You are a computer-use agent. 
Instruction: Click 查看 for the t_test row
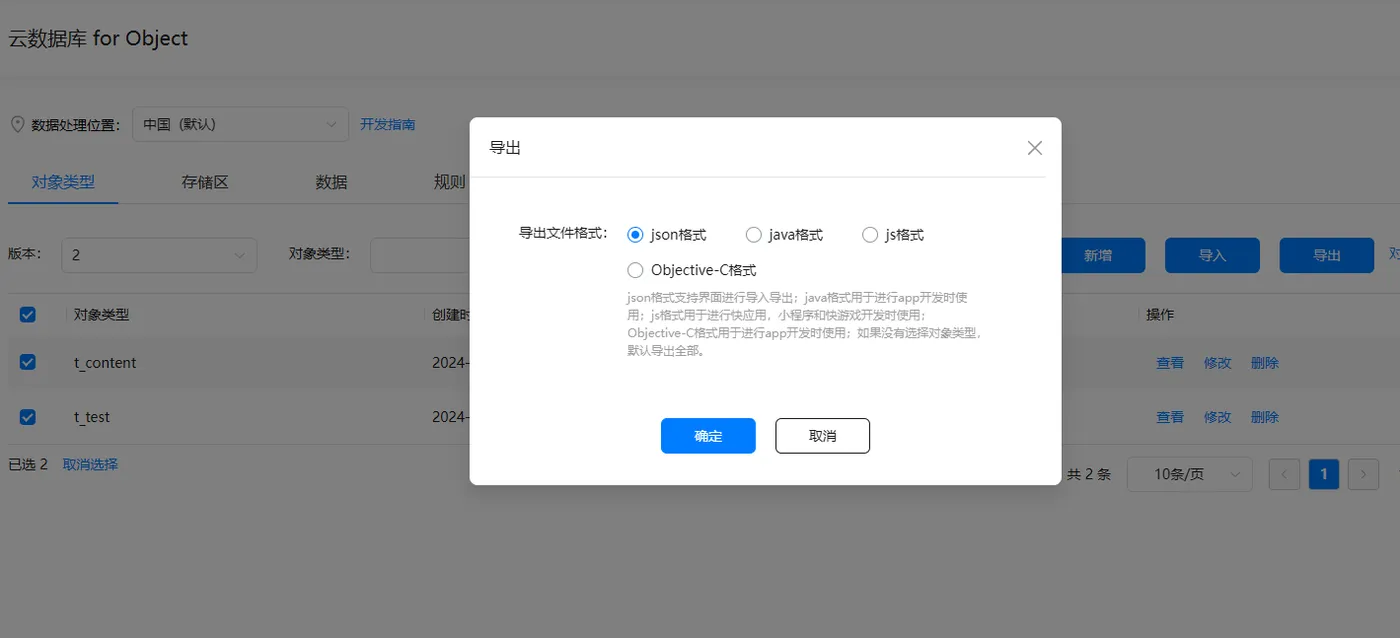(x=1170, y=417)
